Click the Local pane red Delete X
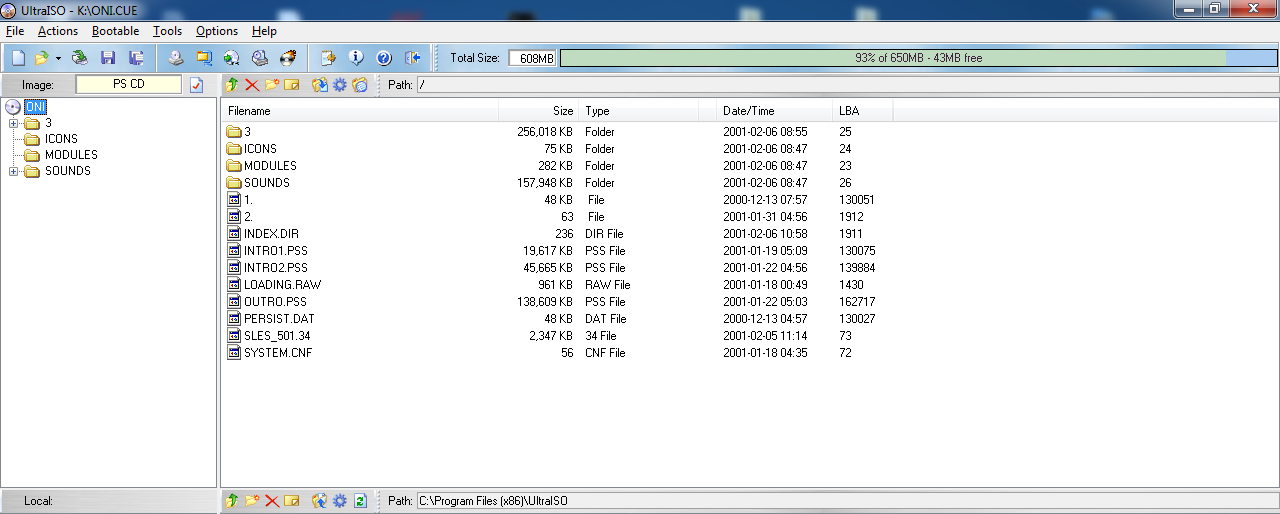This screenshot has width=1280, height=514. [x=272, y=501]
